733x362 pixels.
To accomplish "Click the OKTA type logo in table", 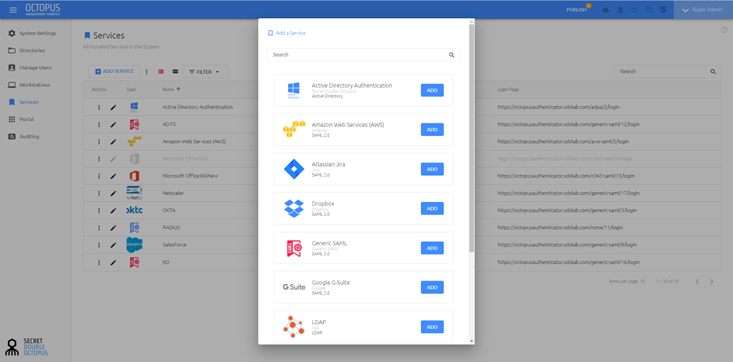I will [x=135, y=210].
